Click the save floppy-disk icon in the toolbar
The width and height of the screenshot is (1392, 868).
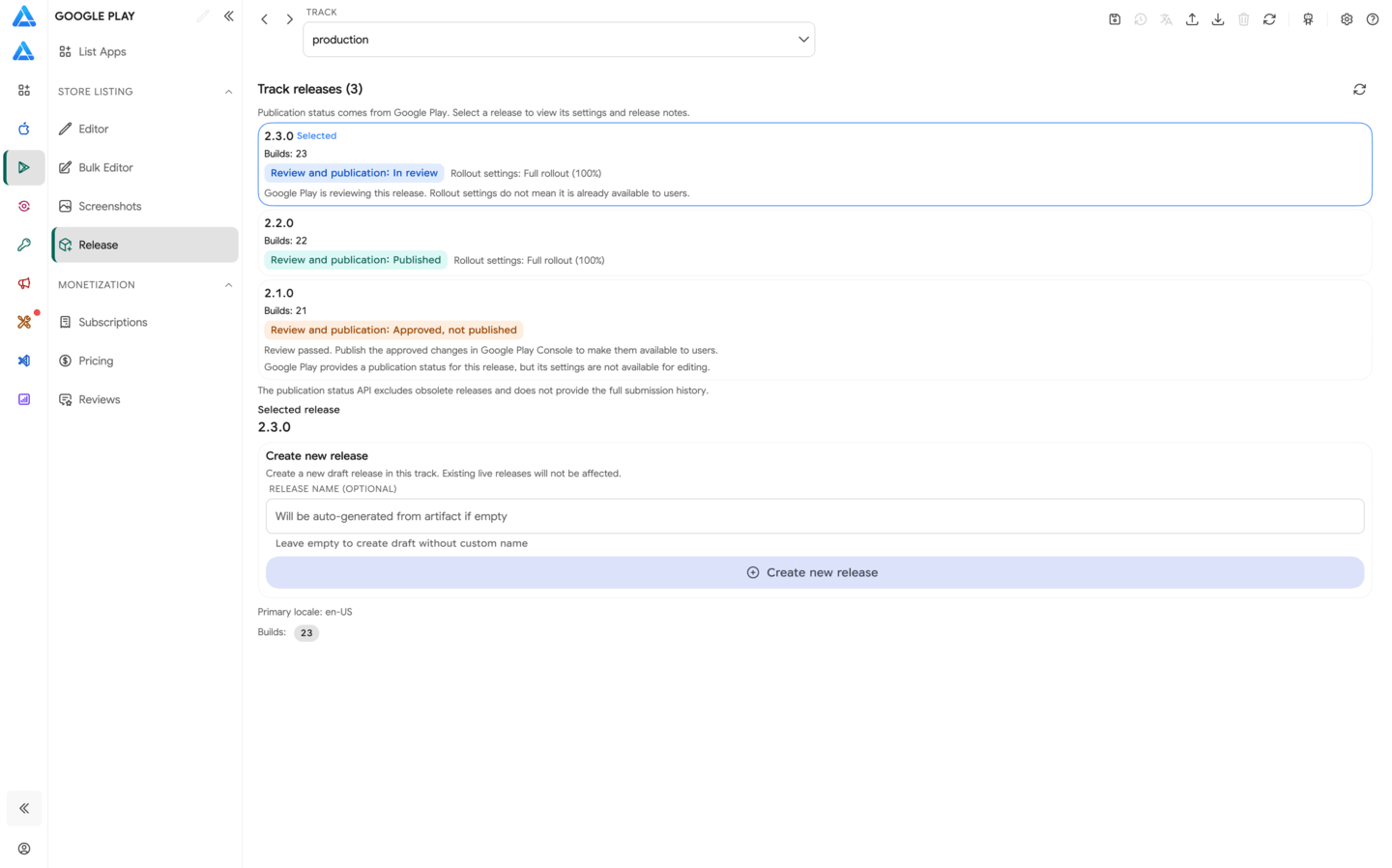(1115, 19)
